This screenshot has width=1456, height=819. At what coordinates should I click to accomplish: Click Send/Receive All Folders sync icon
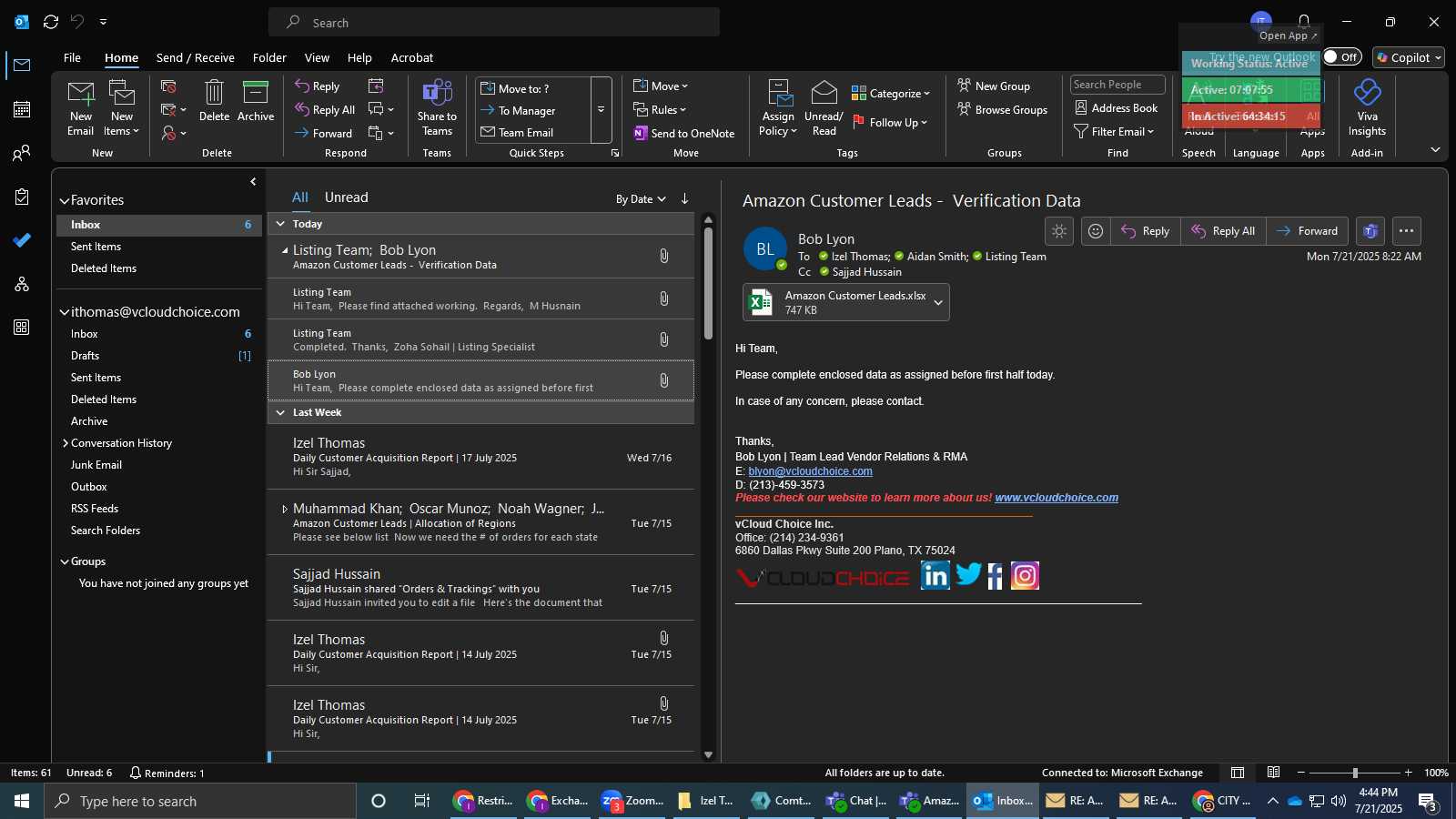[x=51, y=22]
